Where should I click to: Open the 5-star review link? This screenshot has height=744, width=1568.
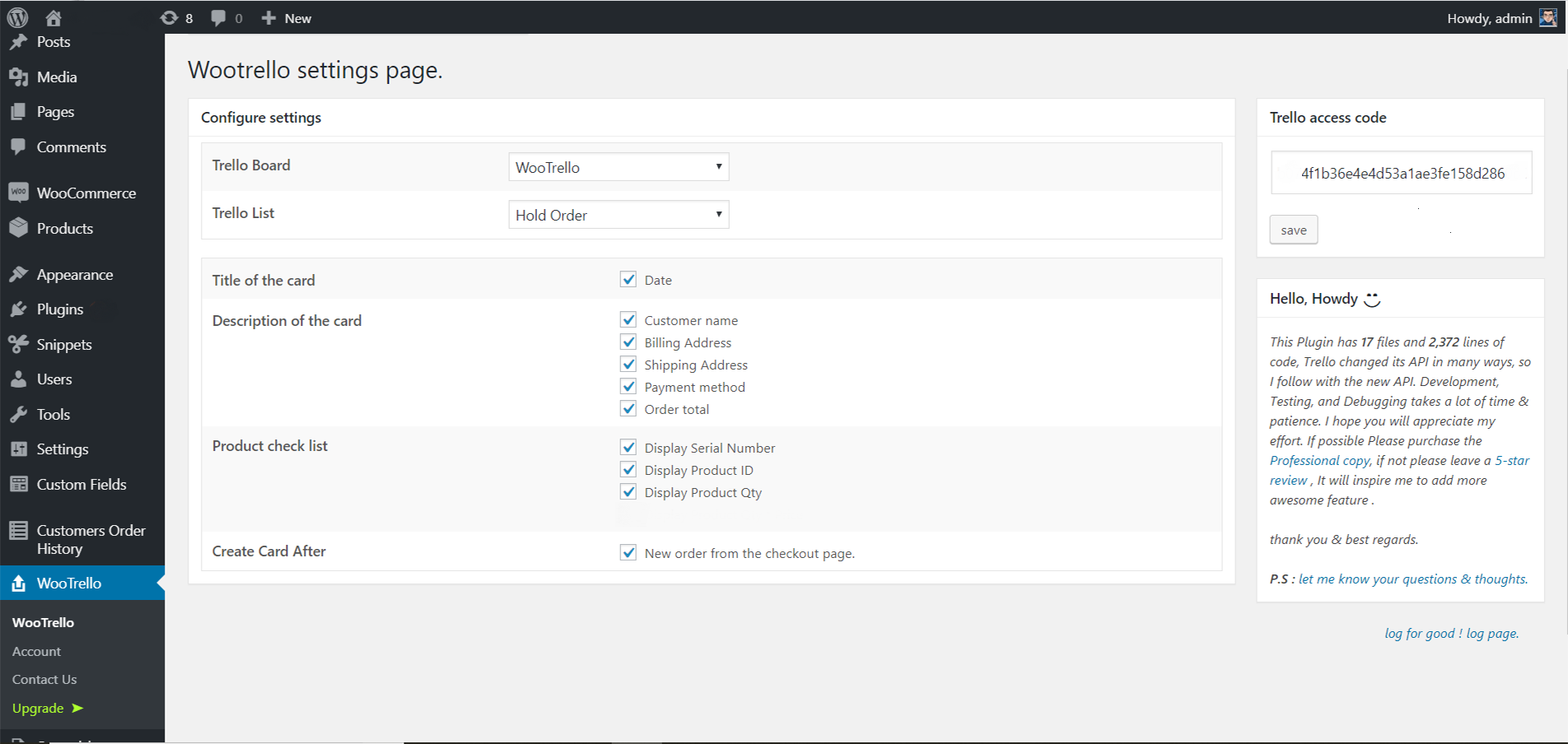[1399, 470]
